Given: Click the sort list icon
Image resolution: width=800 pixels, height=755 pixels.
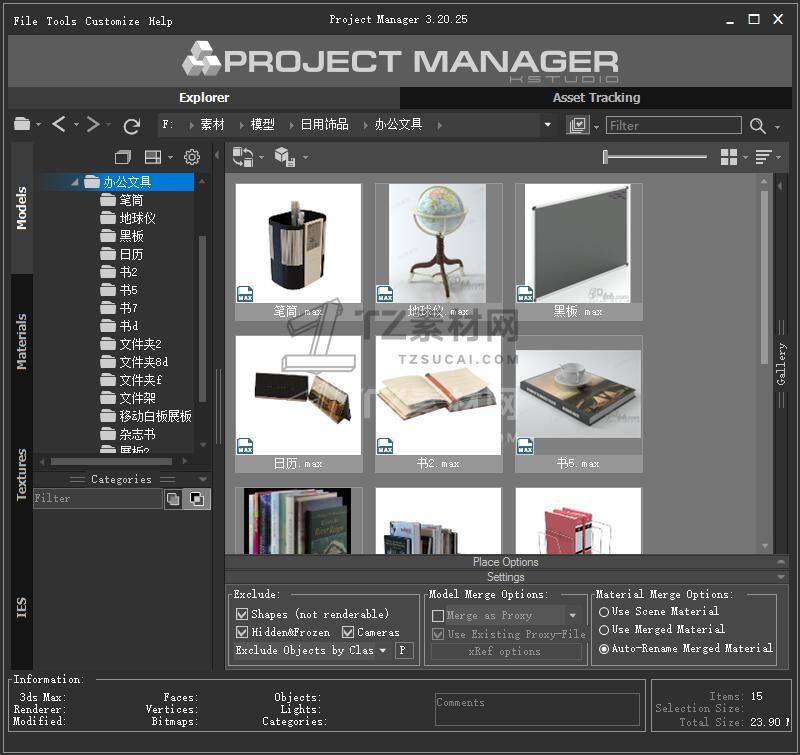Looking at the screenshot, I should (764, 157).
